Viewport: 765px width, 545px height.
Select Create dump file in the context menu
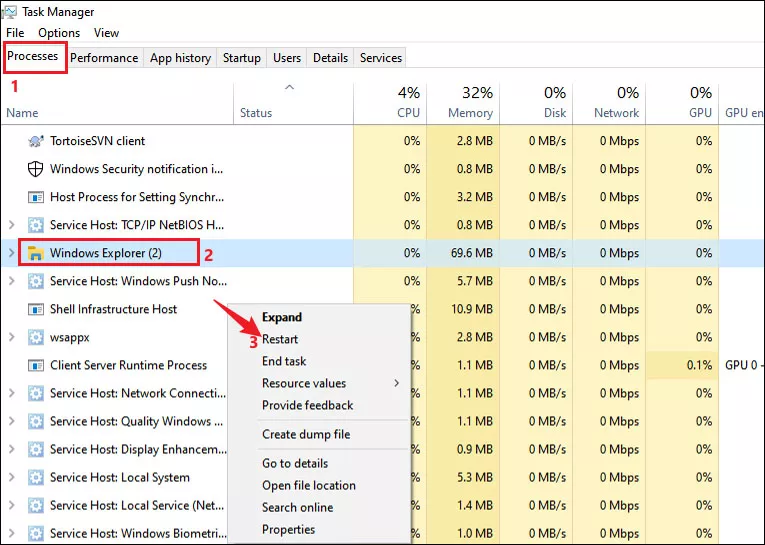coord(306,434)
